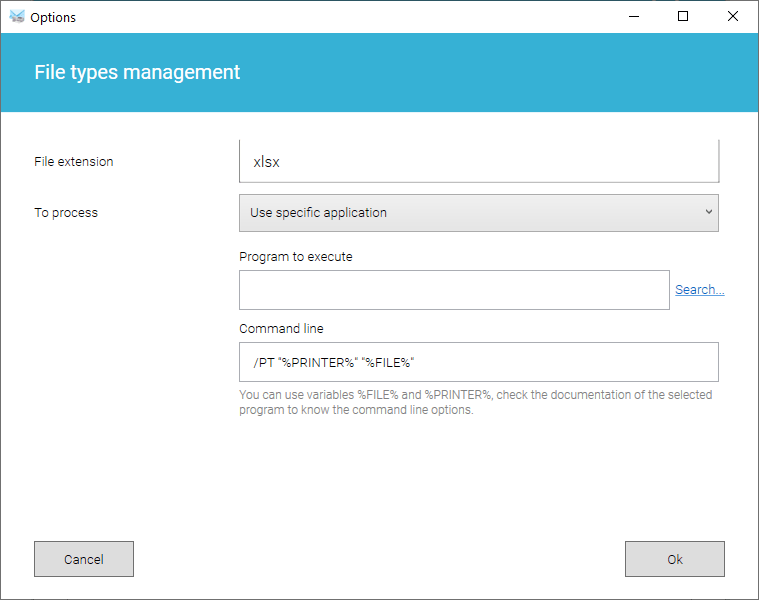
Task: Click the To process label
Action: coord(66,213)
